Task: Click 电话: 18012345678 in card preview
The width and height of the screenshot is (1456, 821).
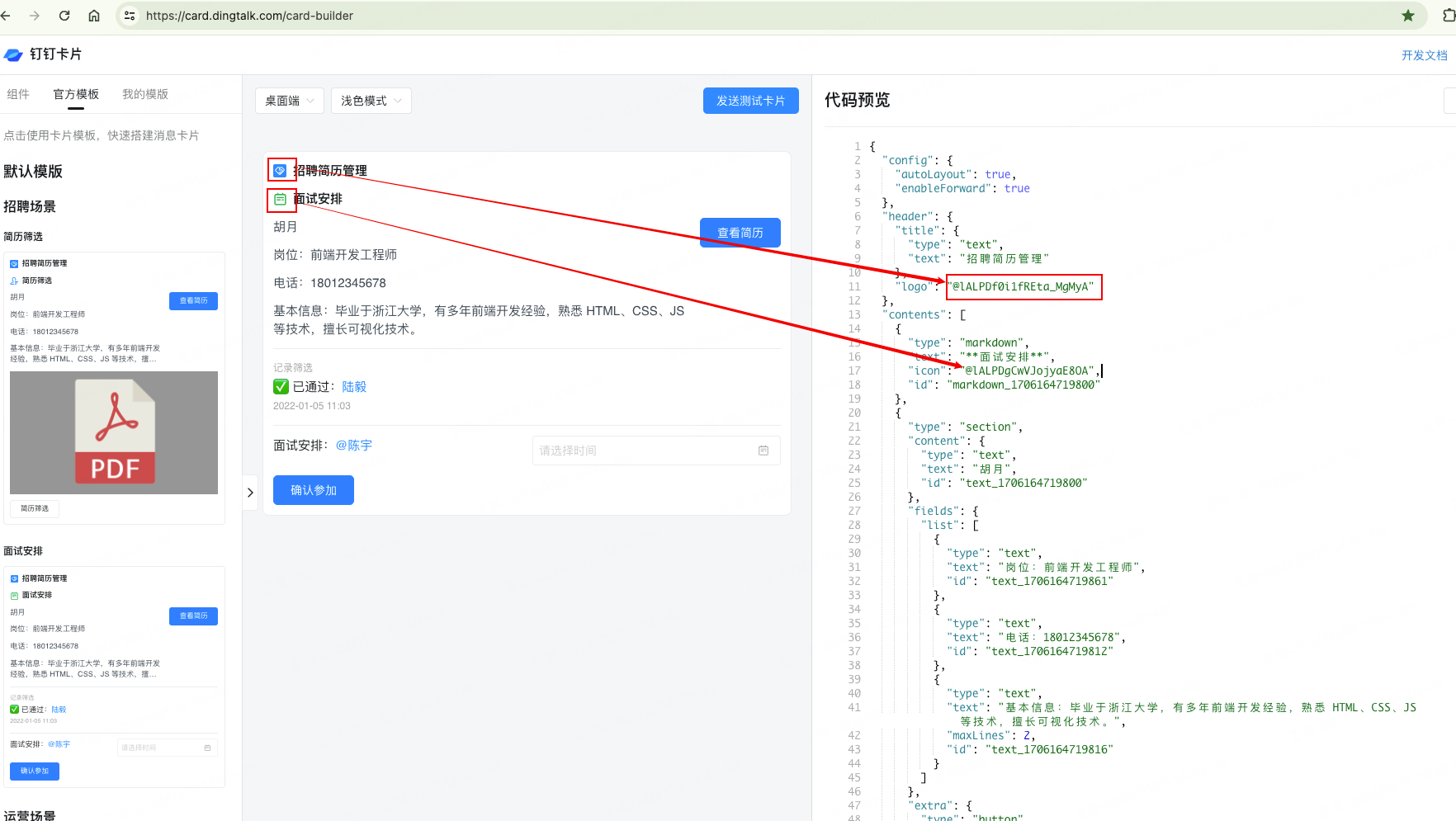Action: tap(330, 283)
